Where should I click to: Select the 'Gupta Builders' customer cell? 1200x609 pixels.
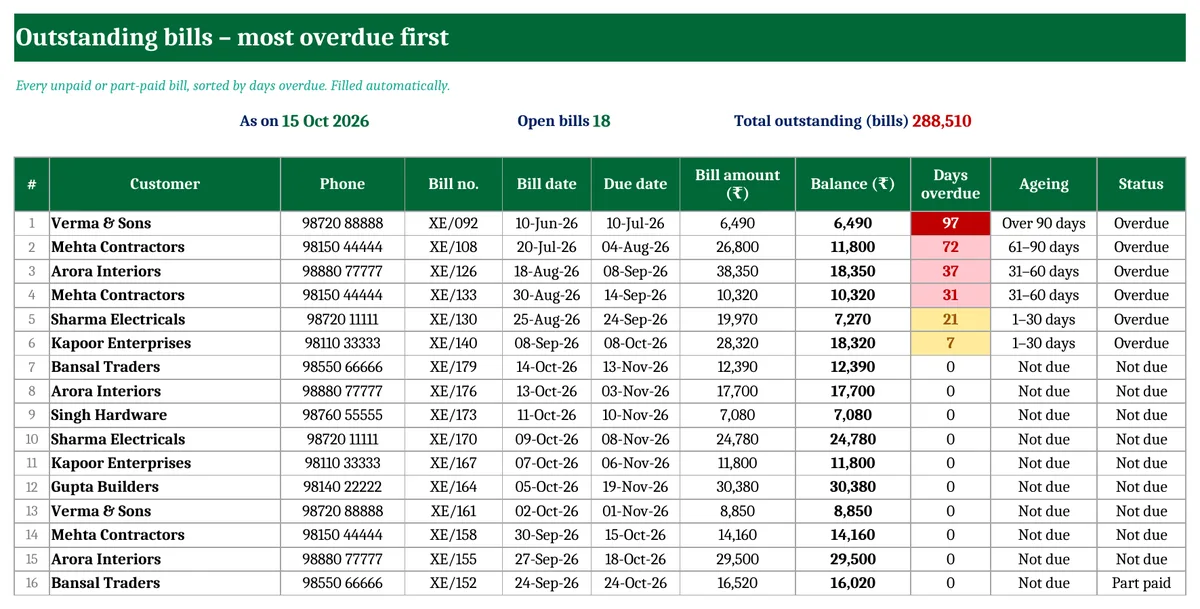[x=165, y=487]
